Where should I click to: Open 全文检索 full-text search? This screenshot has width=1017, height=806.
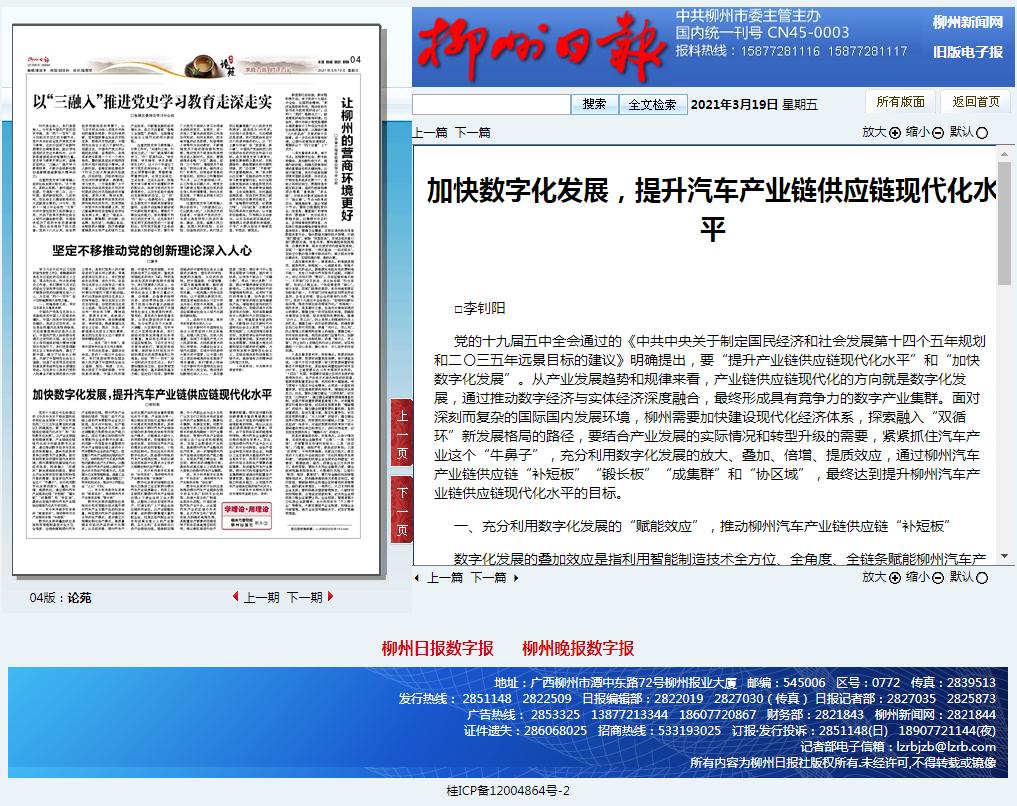pos(652,104)
